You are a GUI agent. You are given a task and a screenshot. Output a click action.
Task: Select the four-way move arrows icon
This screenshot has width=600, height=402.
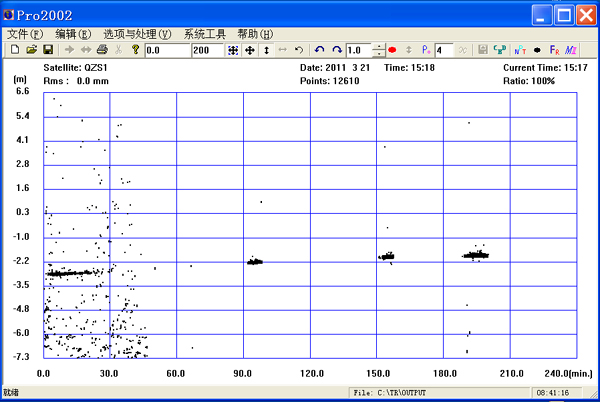(249, 50)
